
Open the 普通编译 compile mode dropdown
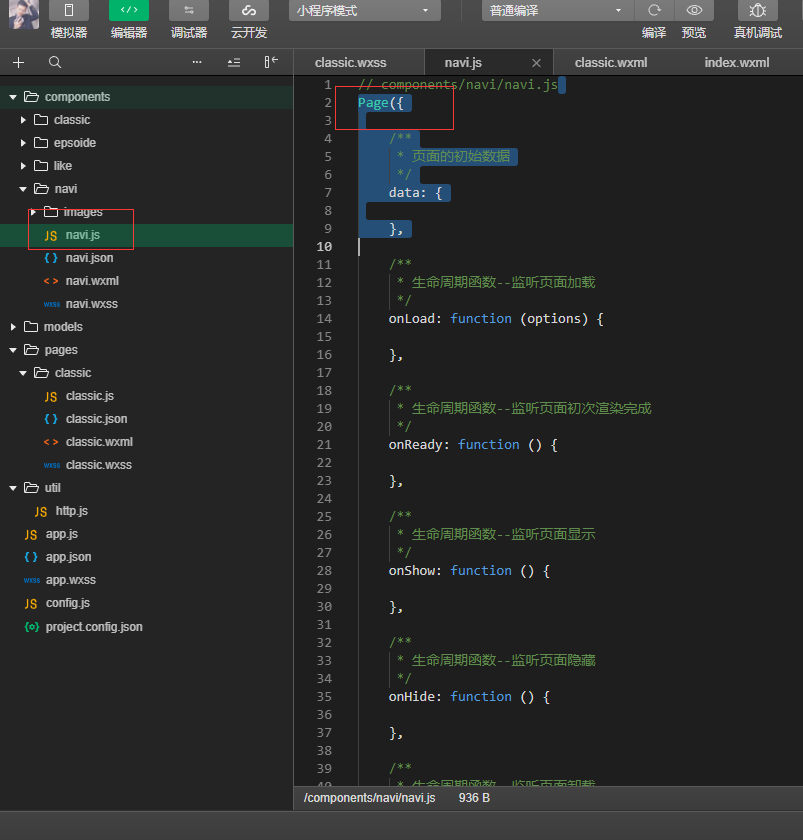coord(558,10)
